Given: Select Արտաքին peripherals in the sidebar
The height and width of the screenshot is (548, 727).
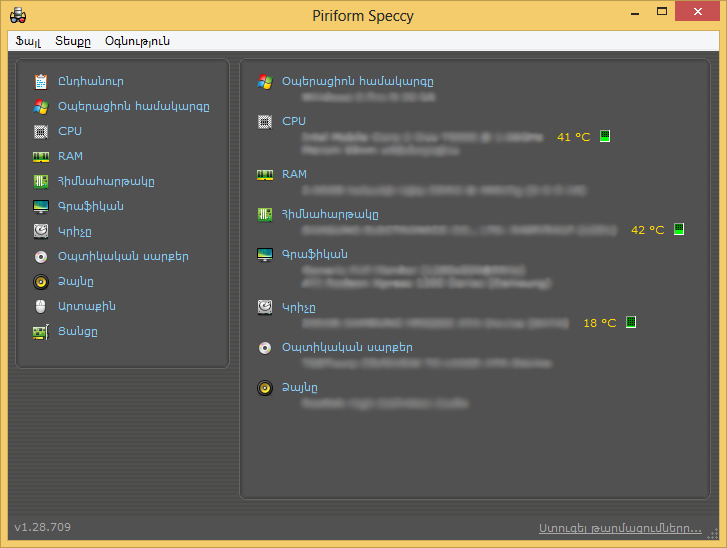Looking at the screenshot, I should point(87,306).
